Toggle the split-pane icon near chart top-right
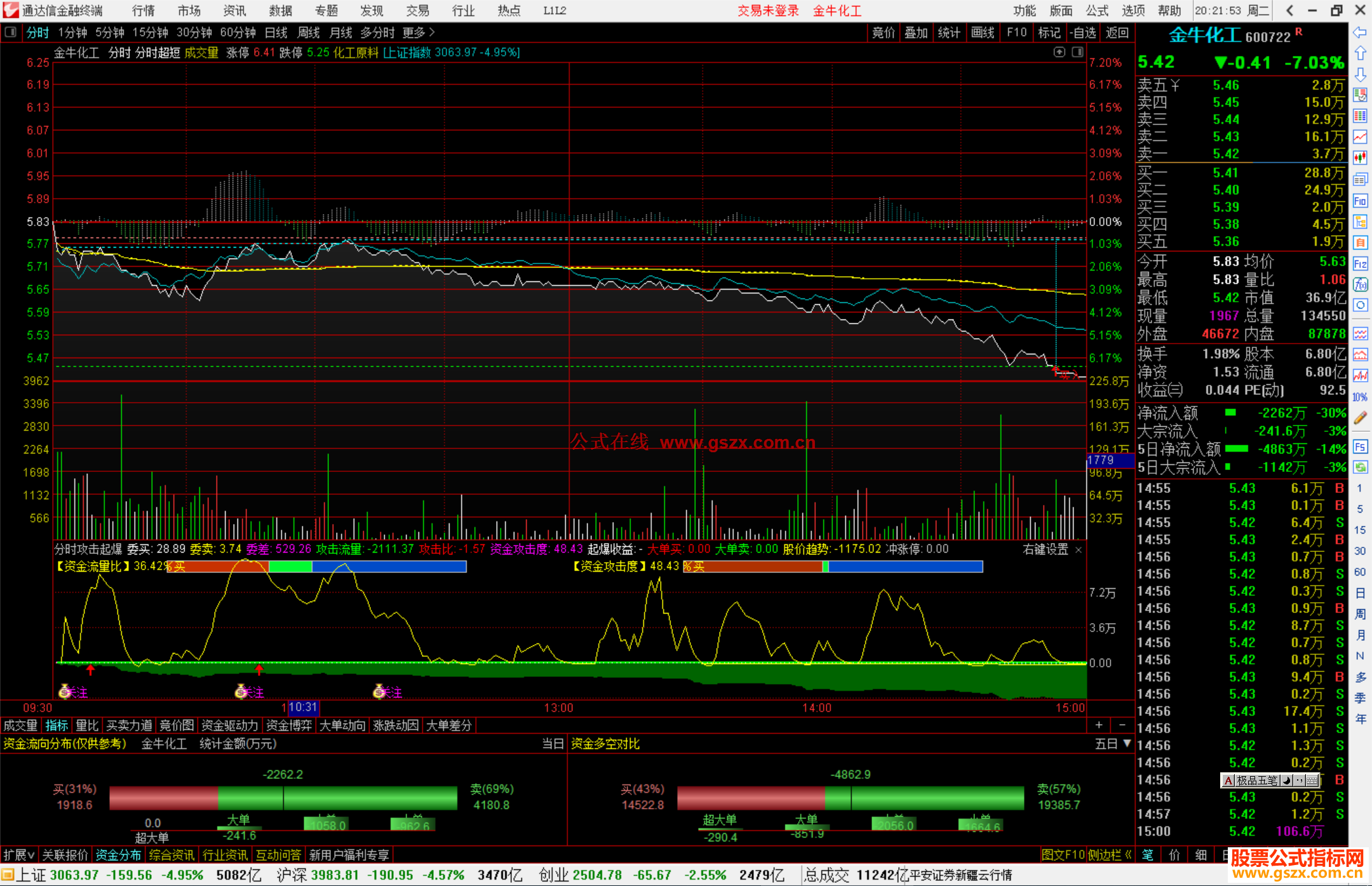The width and height of the screenshot is (1372, 886). tap(1078, 52)
